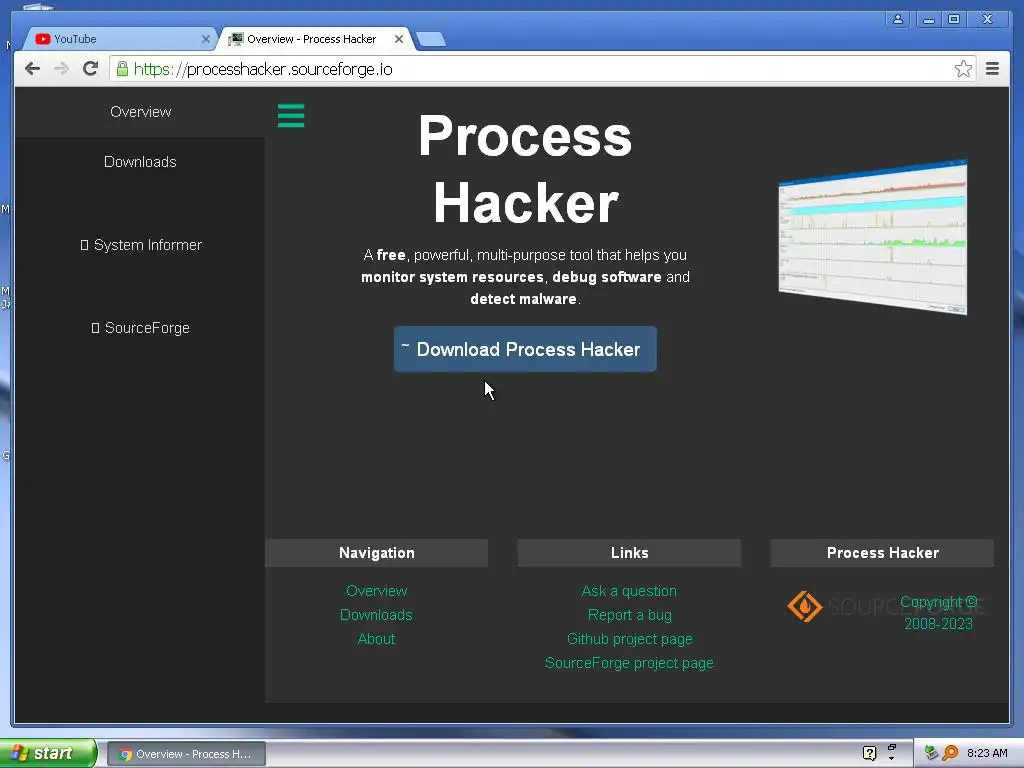
Task: Click the Copyright 2008-2023 text
Action: (938, 613)
